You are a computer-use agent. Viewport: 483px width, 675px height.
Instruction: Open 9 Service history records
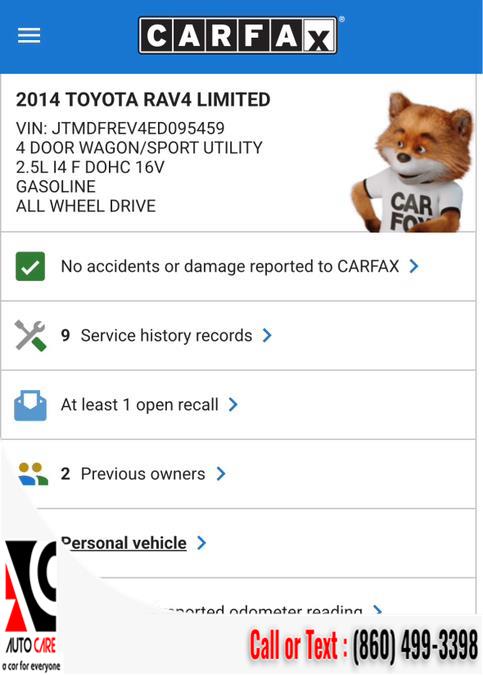coord(157,335)
